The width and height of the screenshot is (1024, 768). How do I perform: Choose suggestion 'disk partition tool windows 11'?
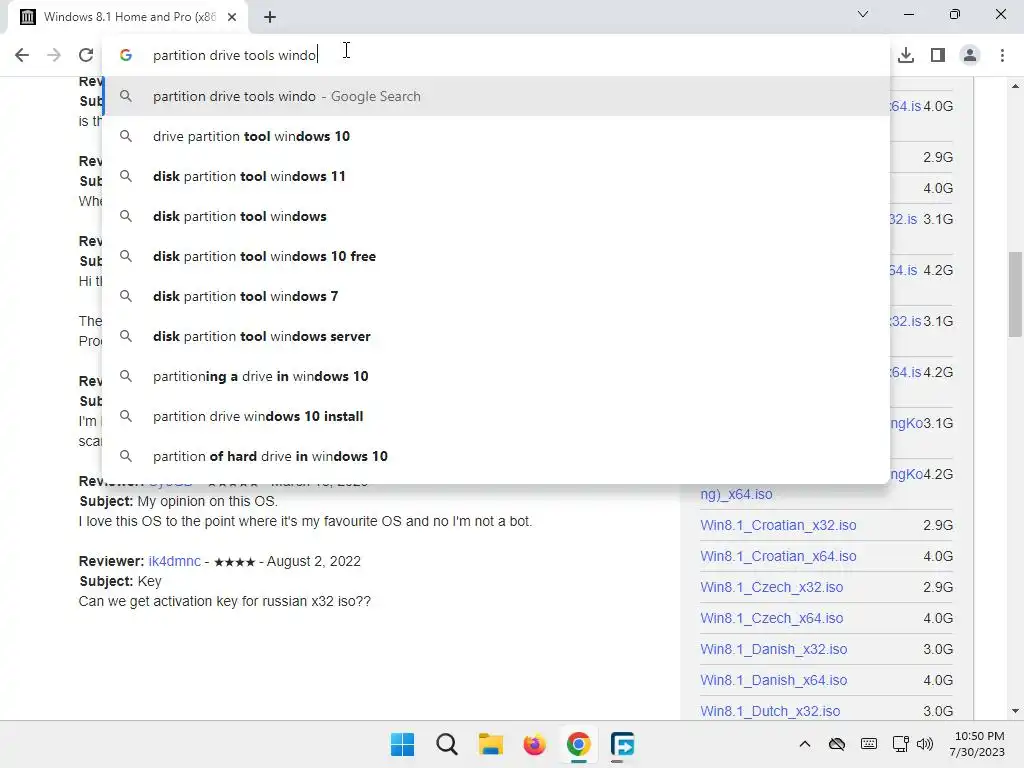coord(496,176)
